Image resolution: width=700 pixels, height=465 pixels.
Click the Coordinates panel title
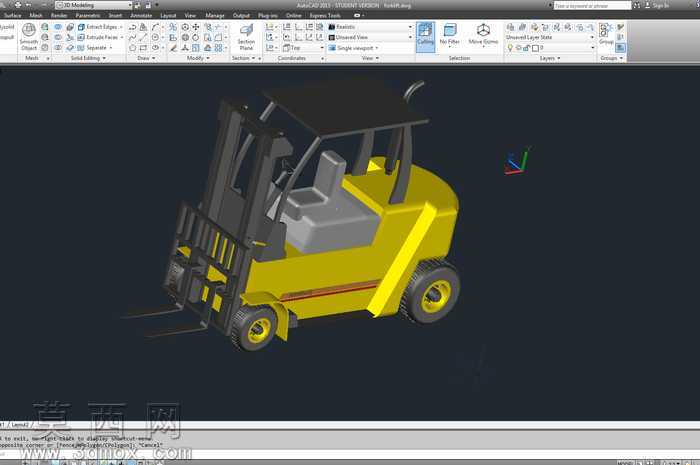tap(292, 58)
